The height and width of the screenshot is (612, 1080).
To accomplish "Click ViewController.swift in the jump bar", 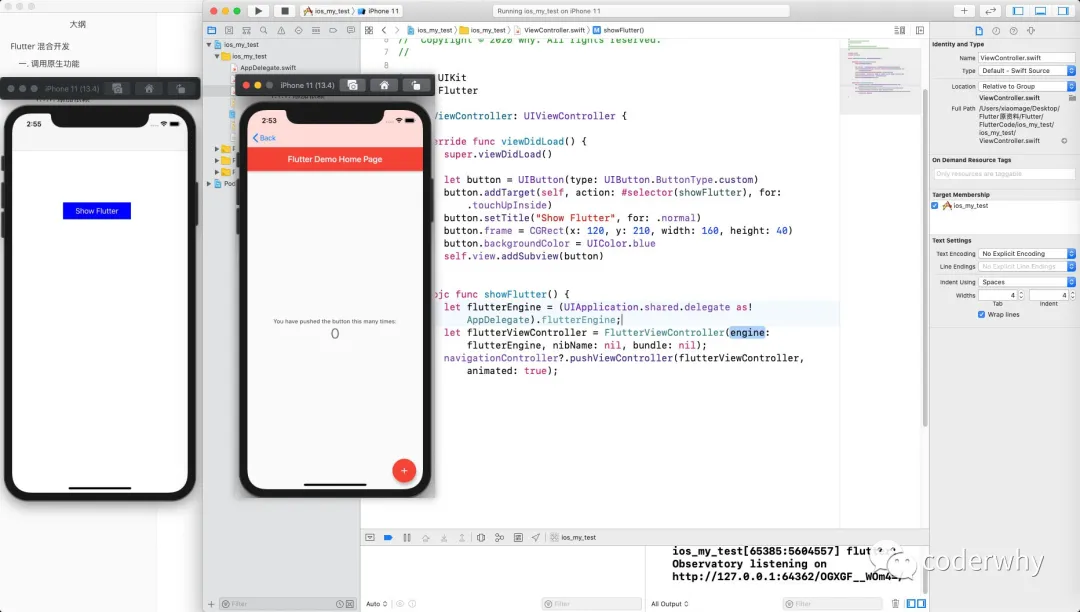I will click(550, 30).
